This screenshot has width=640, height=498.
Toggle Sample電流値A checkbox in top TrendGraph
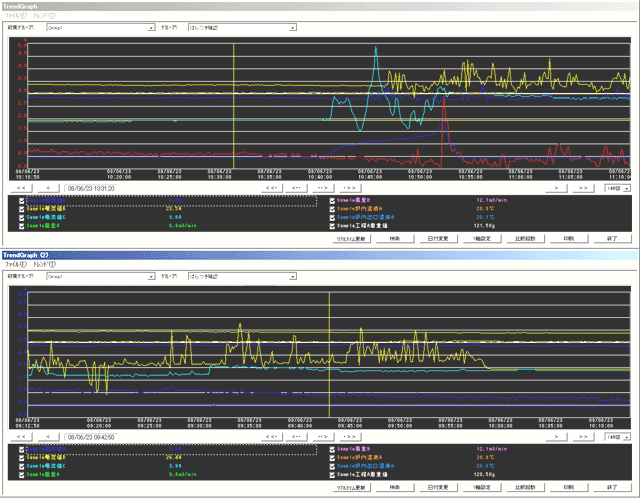click(22, 201)
